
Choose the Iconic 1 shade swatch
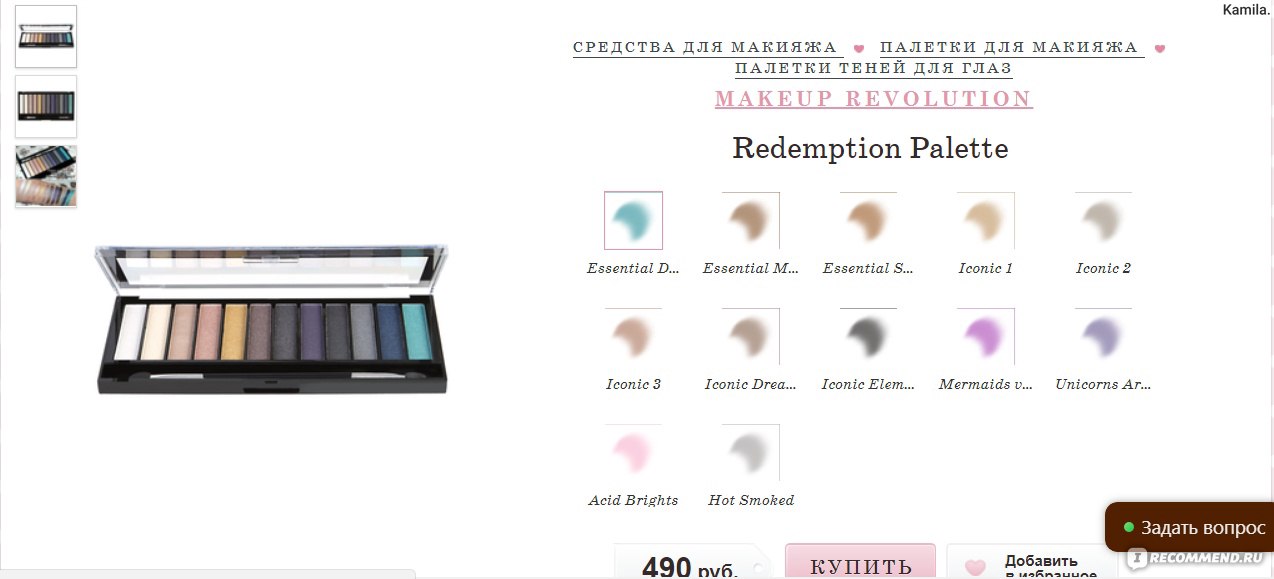(x=986, y=220)
